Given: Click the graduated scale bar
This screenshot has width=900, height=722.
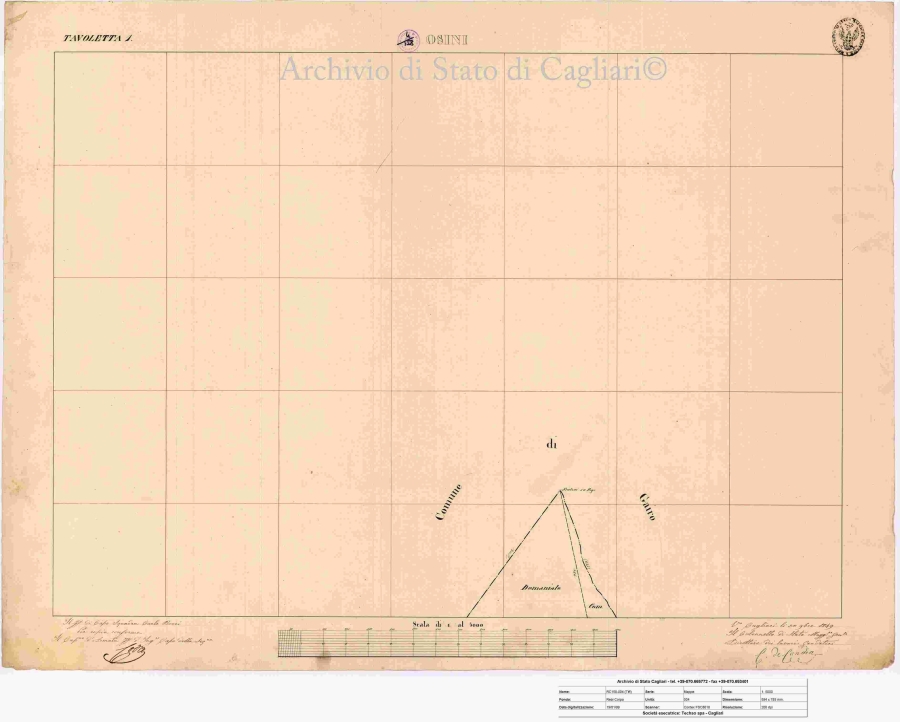Looking at the screenshot, I should point(449,643).
